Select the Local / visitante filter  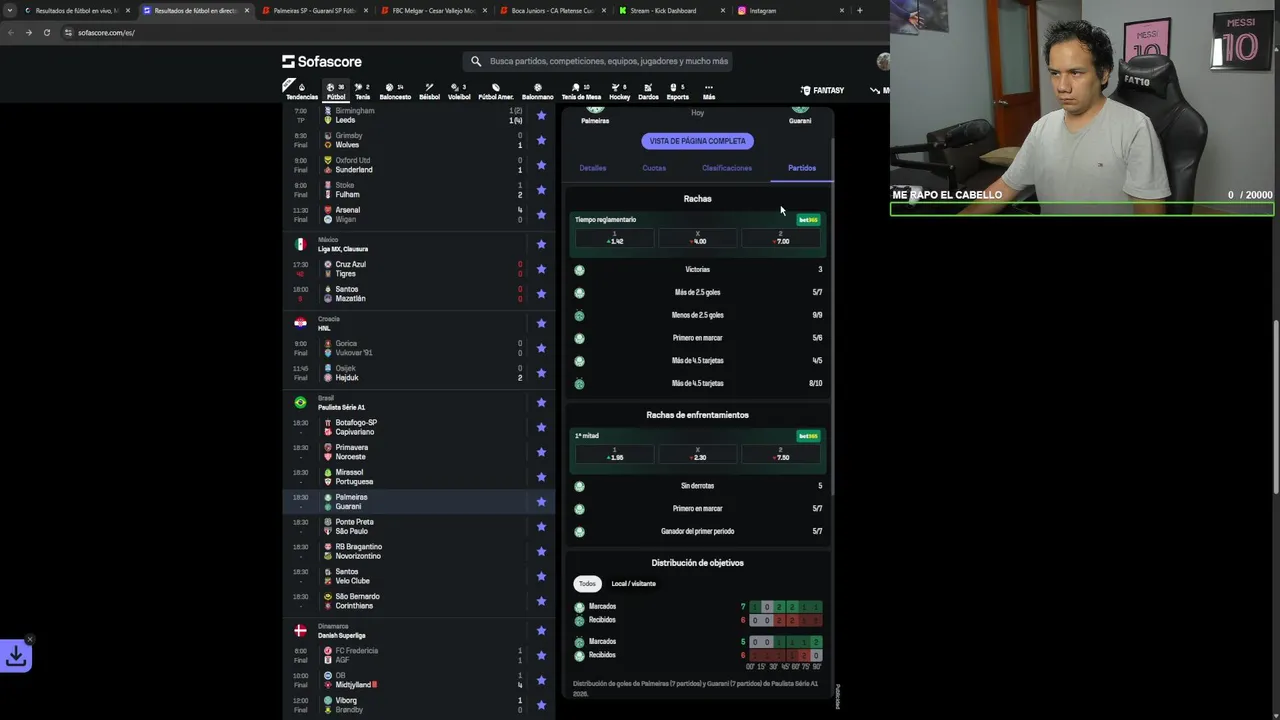[634, 584]
